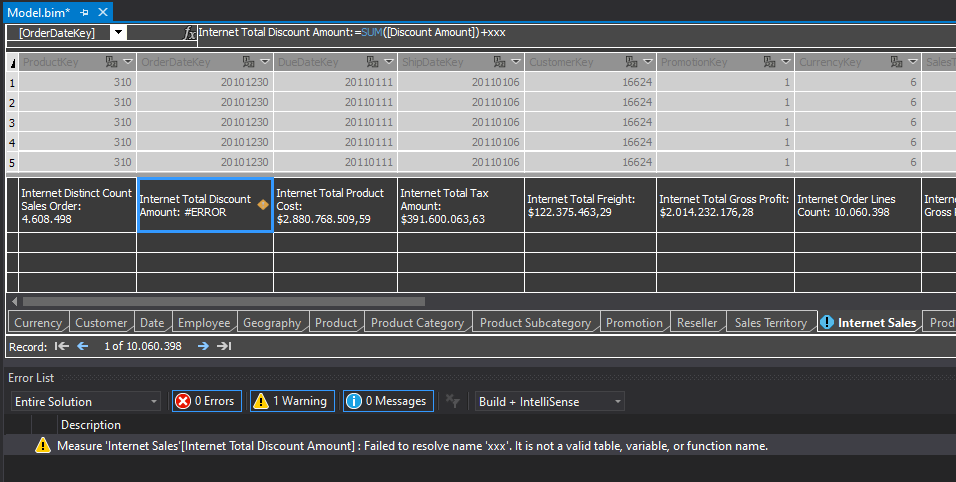Switch to the Customer table tab
Viewport: 956px width, 482px height.
[x=101, y=323]
